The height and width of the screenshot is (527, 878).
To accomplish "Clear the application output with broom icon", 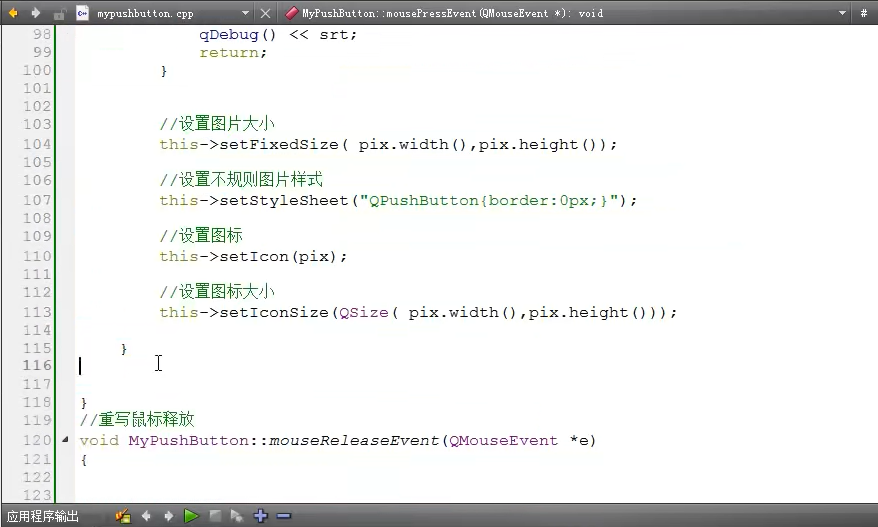I will coord(123,516).
